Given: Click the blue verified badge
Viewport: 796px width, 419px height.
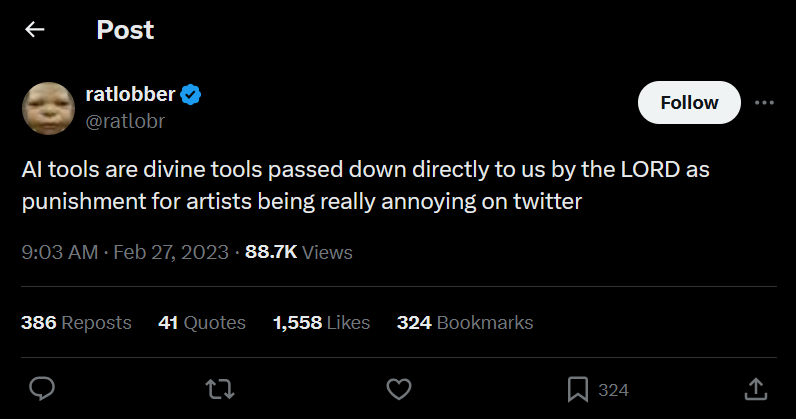Looking at the screenshot, I should tap(192, 96).
